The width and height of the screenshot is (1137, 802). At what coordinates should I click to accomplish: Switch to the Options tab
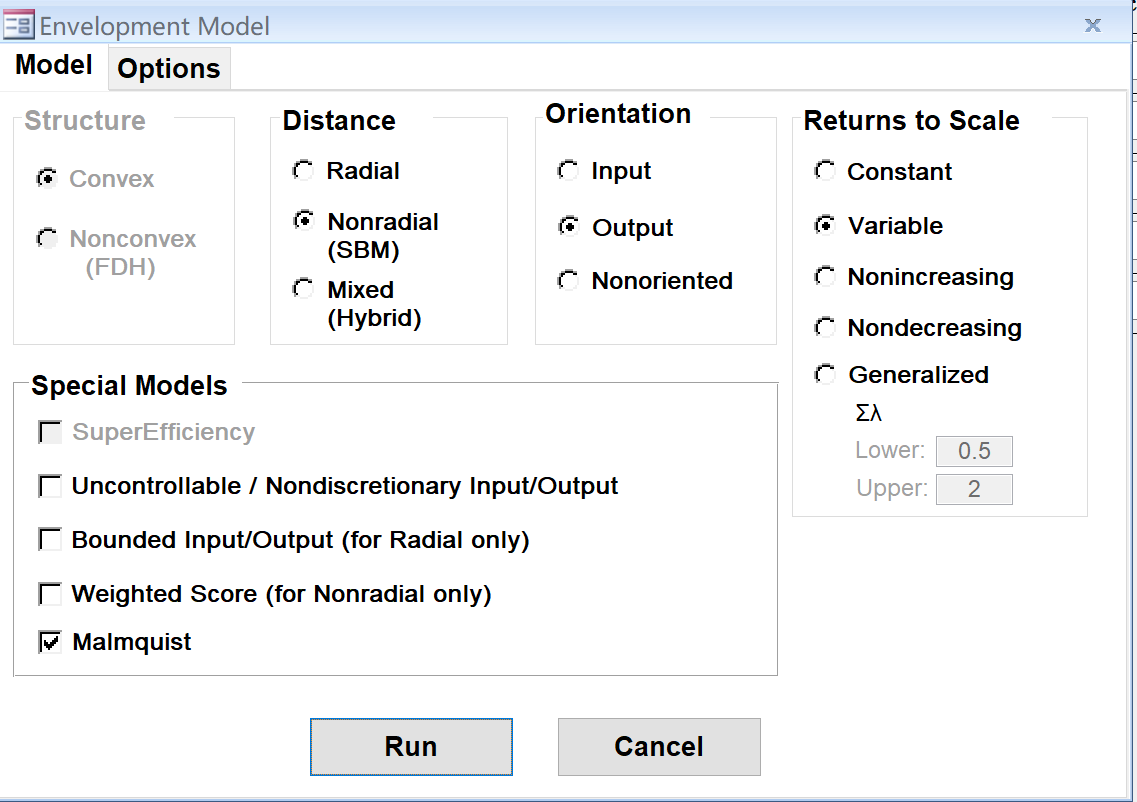point(169,69)
